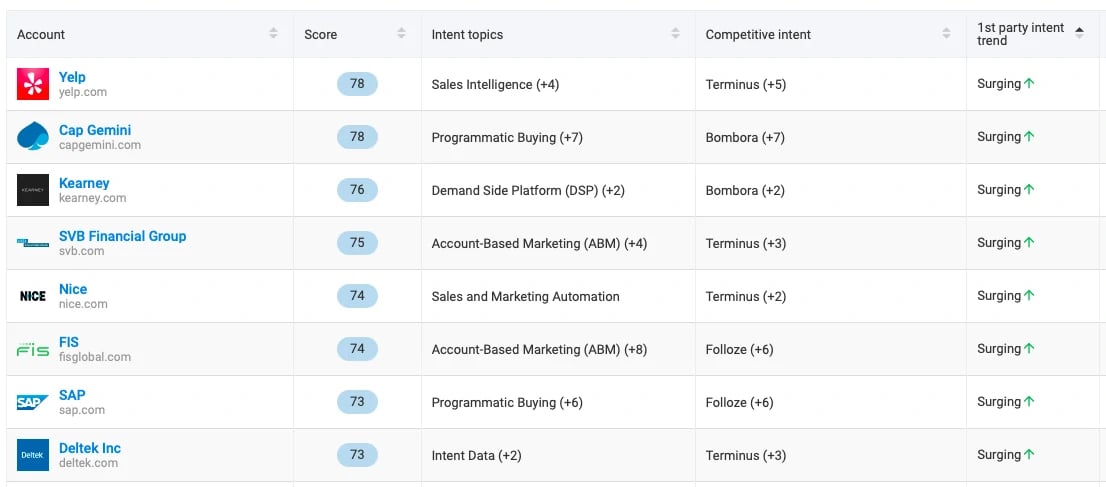Click the Account column header label

tap(41, 35)
